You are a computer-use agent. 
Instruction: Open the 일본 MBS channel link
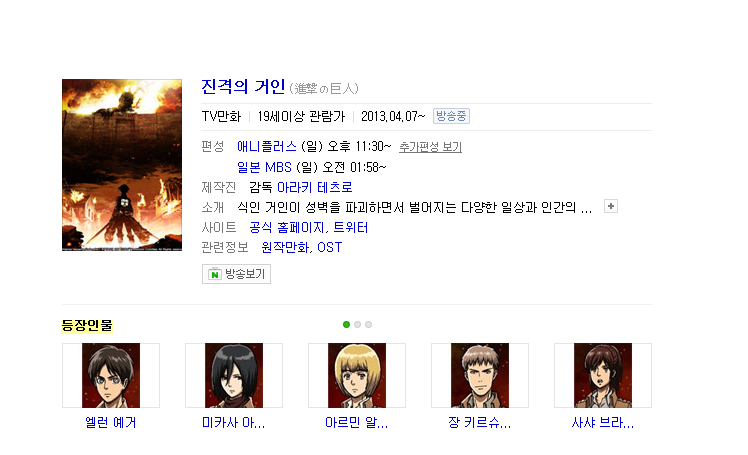[264, 167]
